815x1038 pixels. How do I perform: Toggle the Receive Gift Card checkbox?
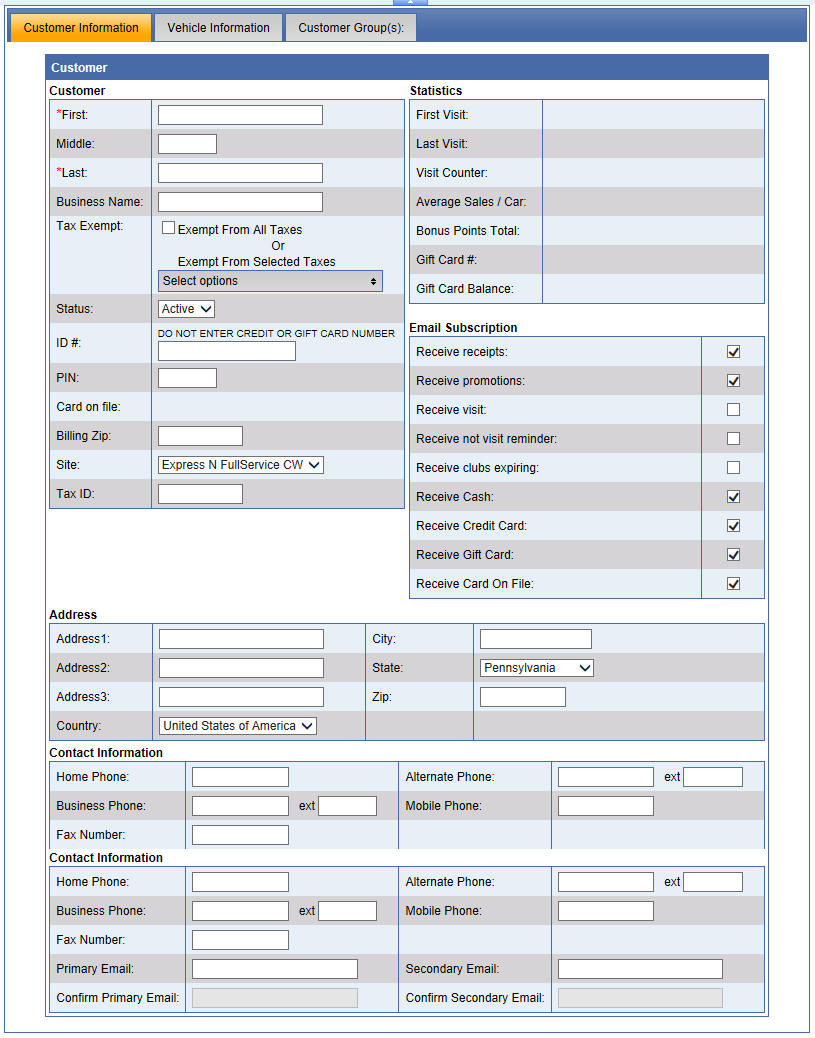click(x=733, y=554)
